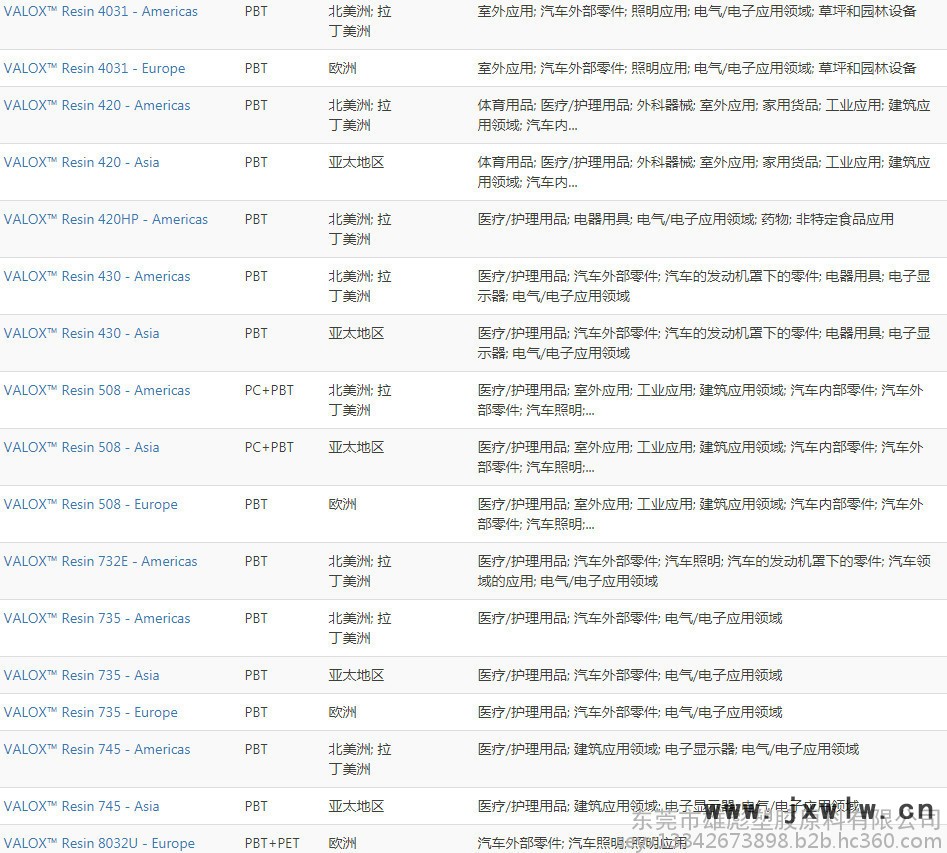Select VALOX Resin 420 - Asia link

(81, 163)
